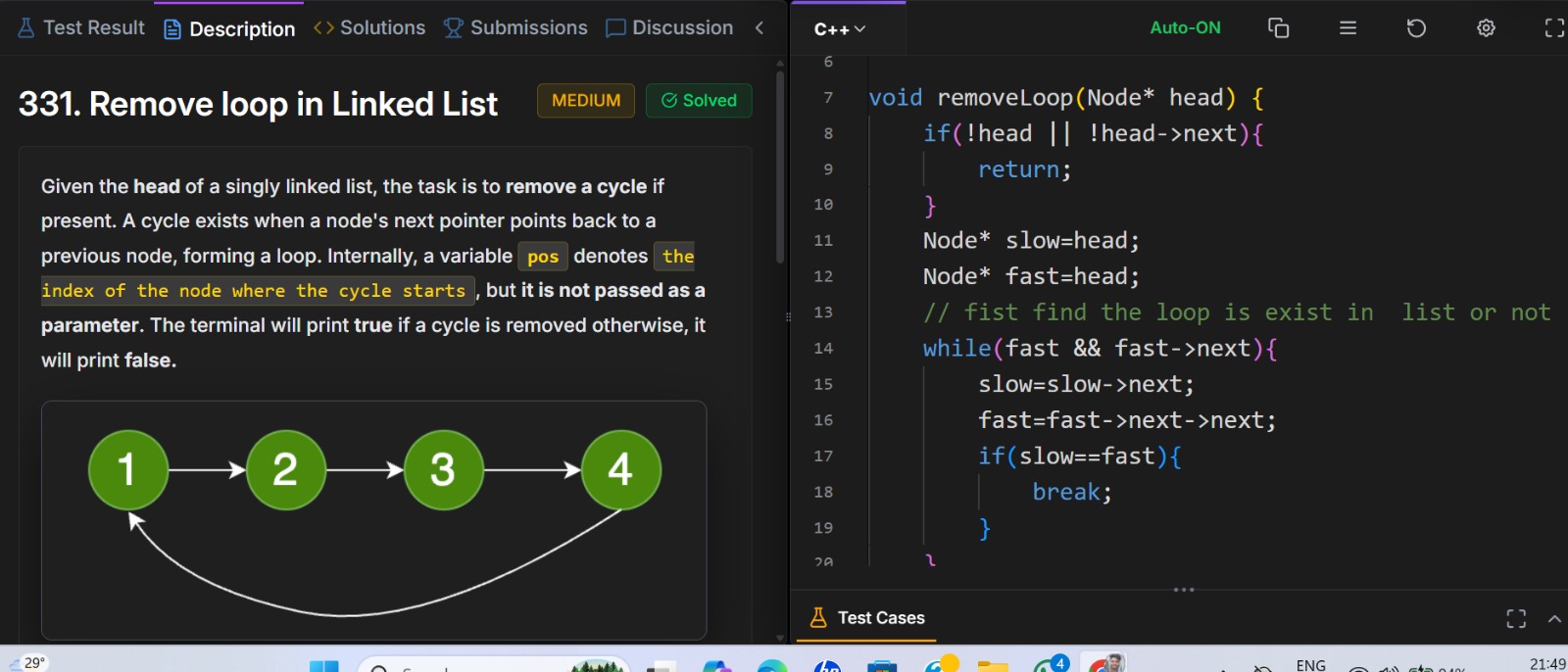Enter fullscreen mode for code editor

1554,28
